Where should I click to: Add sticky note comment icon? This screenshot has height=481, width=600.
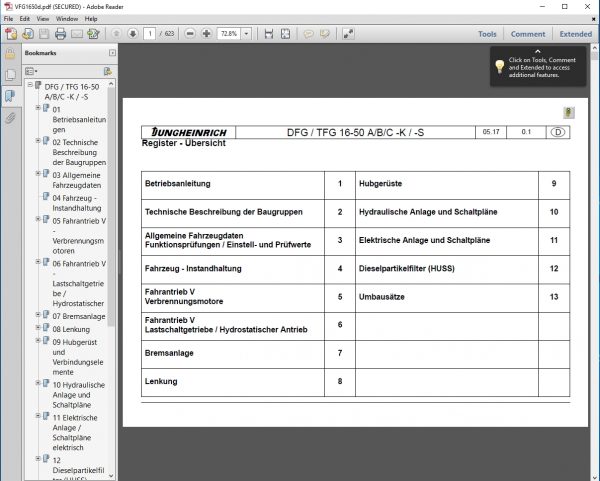pyautogui.click(x=308, y=34)
